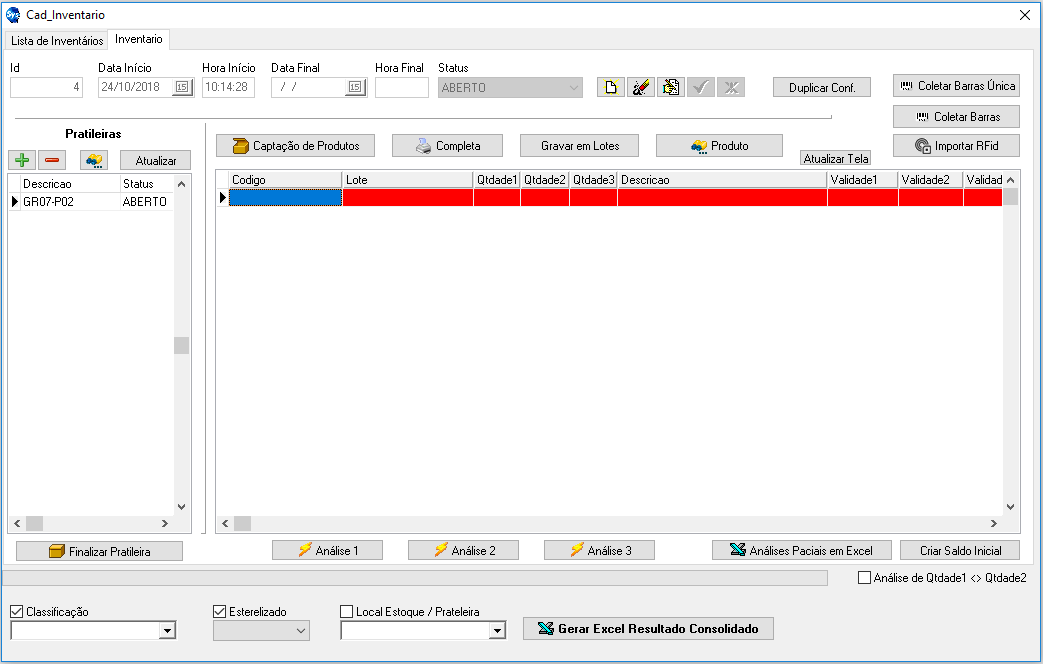Switch to Lista de Inventários tab

(57, 41)
